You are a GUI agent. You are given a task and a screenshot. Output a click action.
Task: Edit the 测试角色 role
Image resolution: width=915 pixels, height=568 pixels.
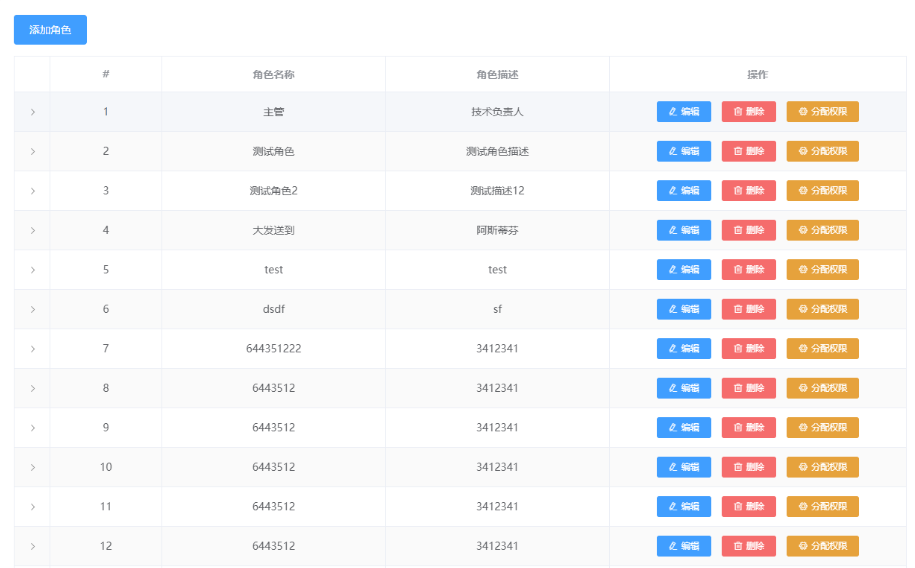point(683,151)
